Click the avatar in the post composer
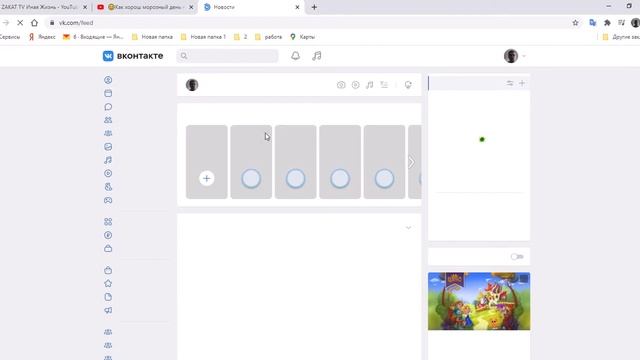Screen dimensions: 640x360 pos(192,85)
